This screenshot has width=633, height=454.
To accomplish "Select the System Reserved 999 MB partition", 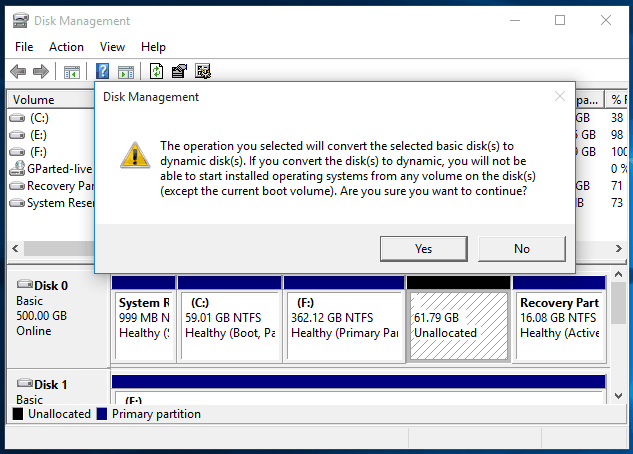I will pyautogui.click(x=144, y=319).
